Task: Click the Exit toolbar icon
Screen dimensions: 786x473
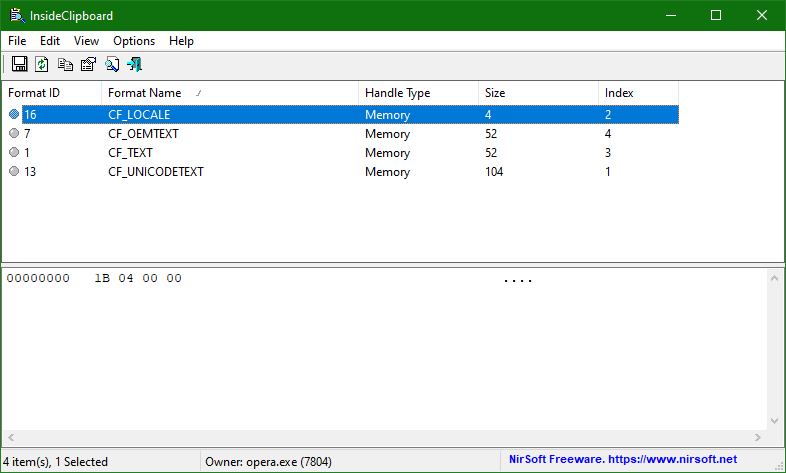Action: (x=134, y=64)
